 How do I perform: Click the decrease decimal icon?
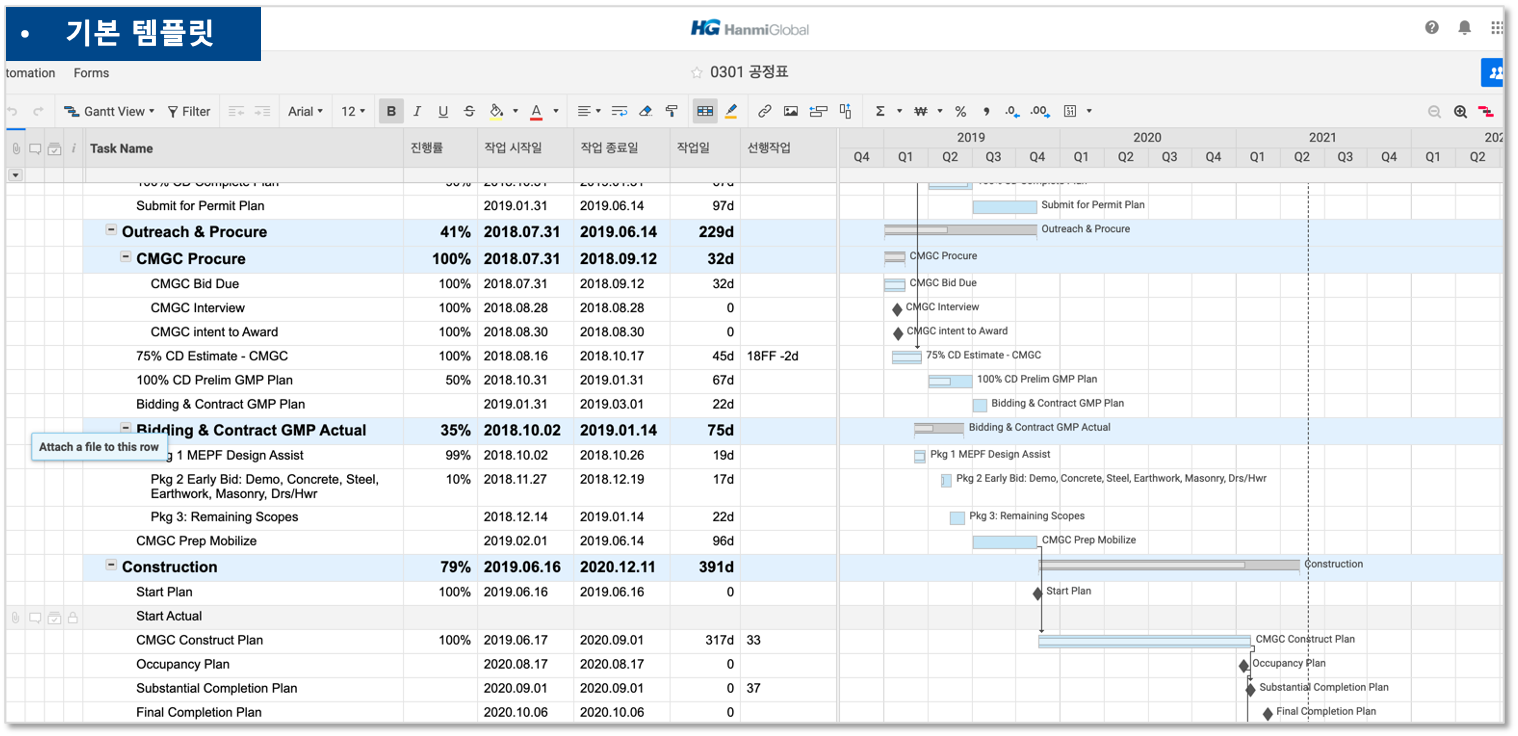(x=1011, y=111)
